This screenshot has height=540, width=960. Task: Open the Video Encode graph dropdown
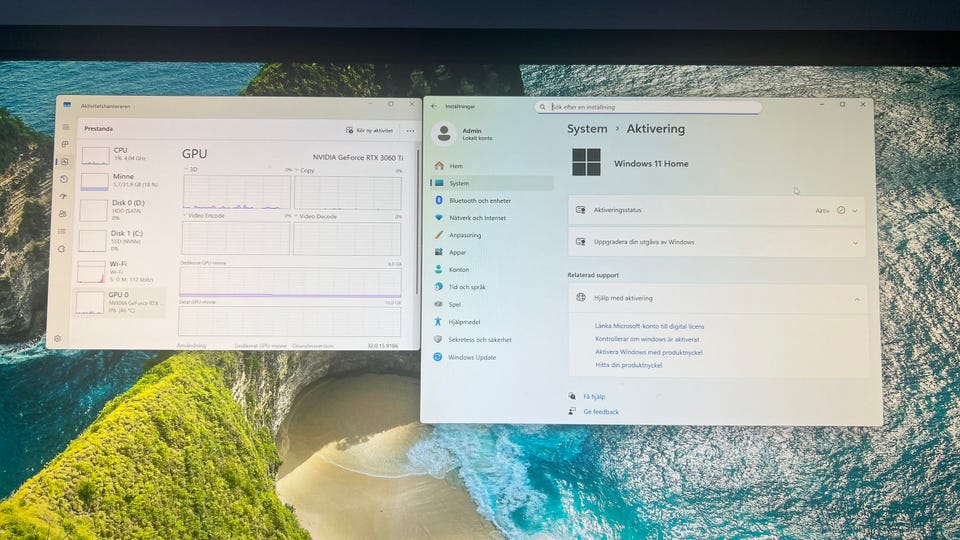point(184,216)
